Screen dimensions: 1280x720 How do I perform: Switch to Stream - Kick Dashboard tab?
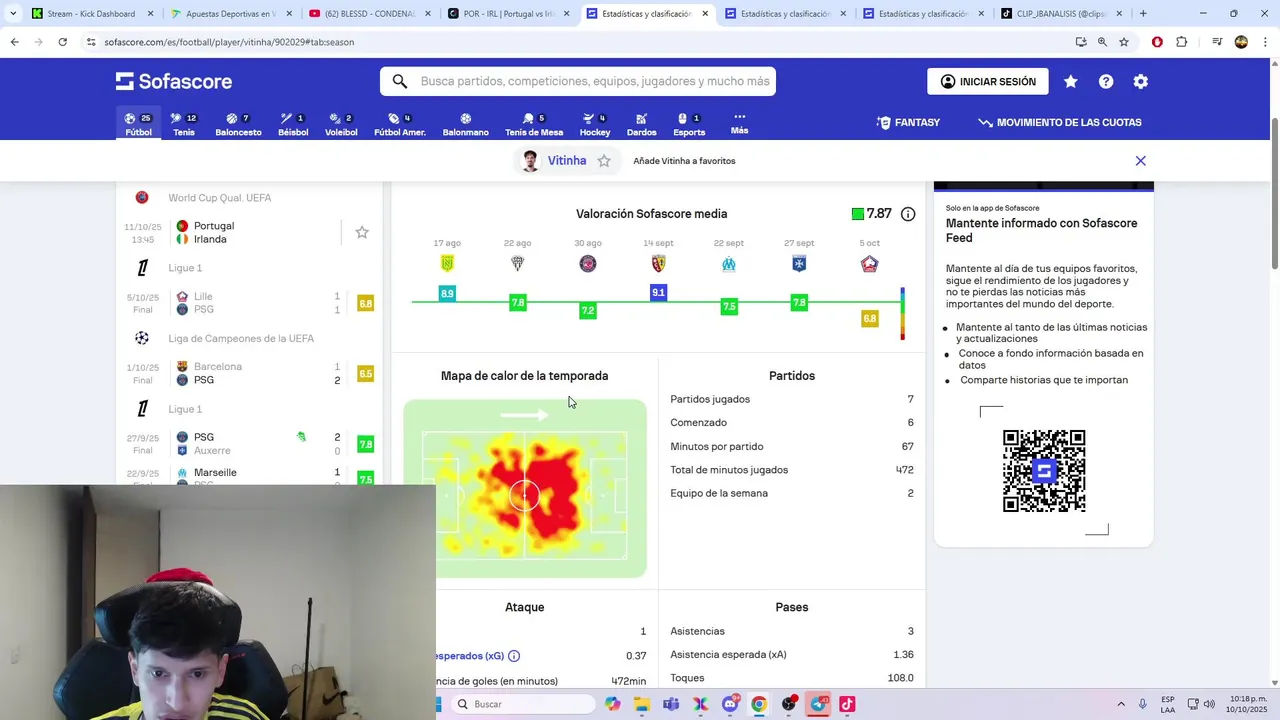[91, 14]
